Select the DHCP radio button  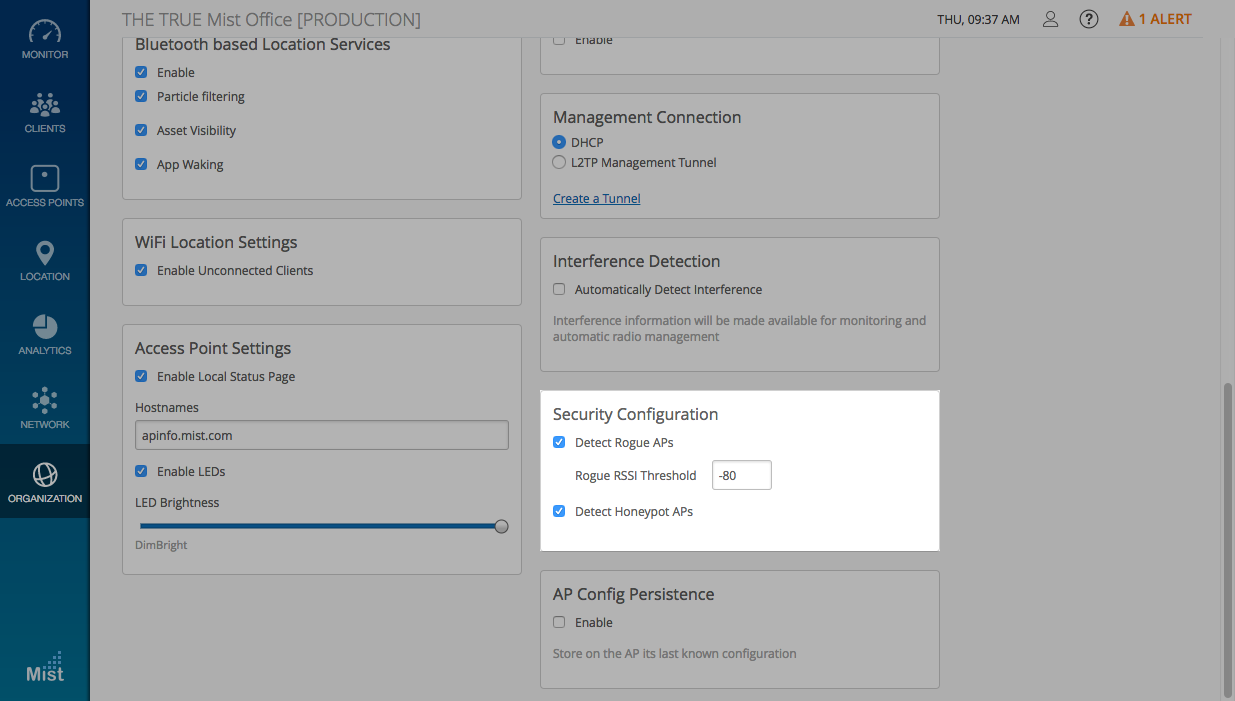tap(559, 142)
